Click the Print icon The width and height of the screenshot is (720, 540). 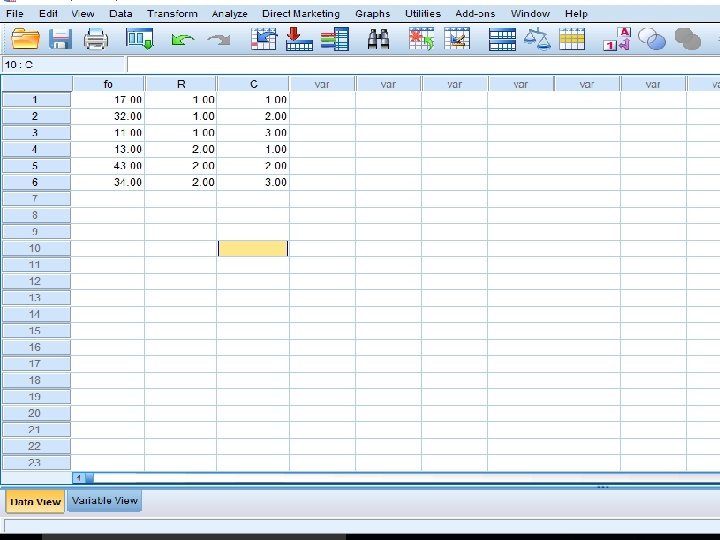pyautogui.click(x=96, y=39)
